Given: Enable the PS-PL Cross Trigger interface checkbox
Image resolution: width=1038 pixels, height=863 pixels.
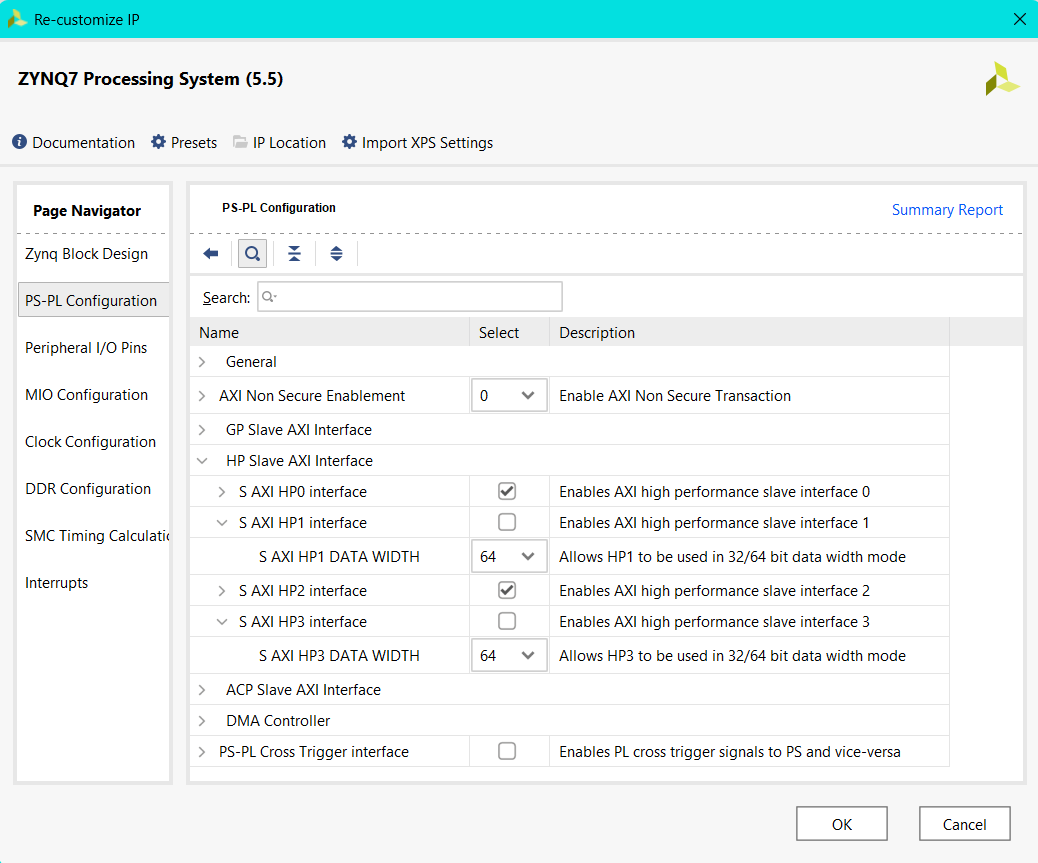Looking at the screenshot, I should click(x=507, y=751).
